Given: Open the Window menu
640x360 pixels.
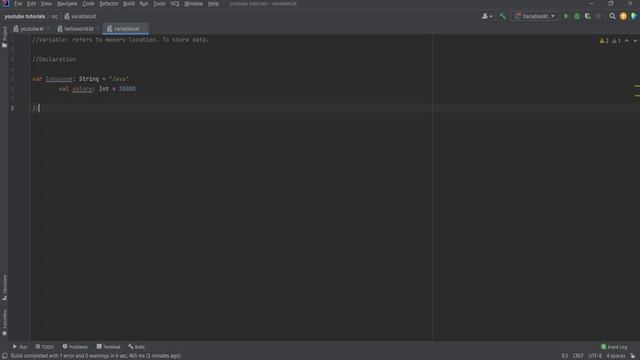Looking at the screenshot, I should pos(193,4).
